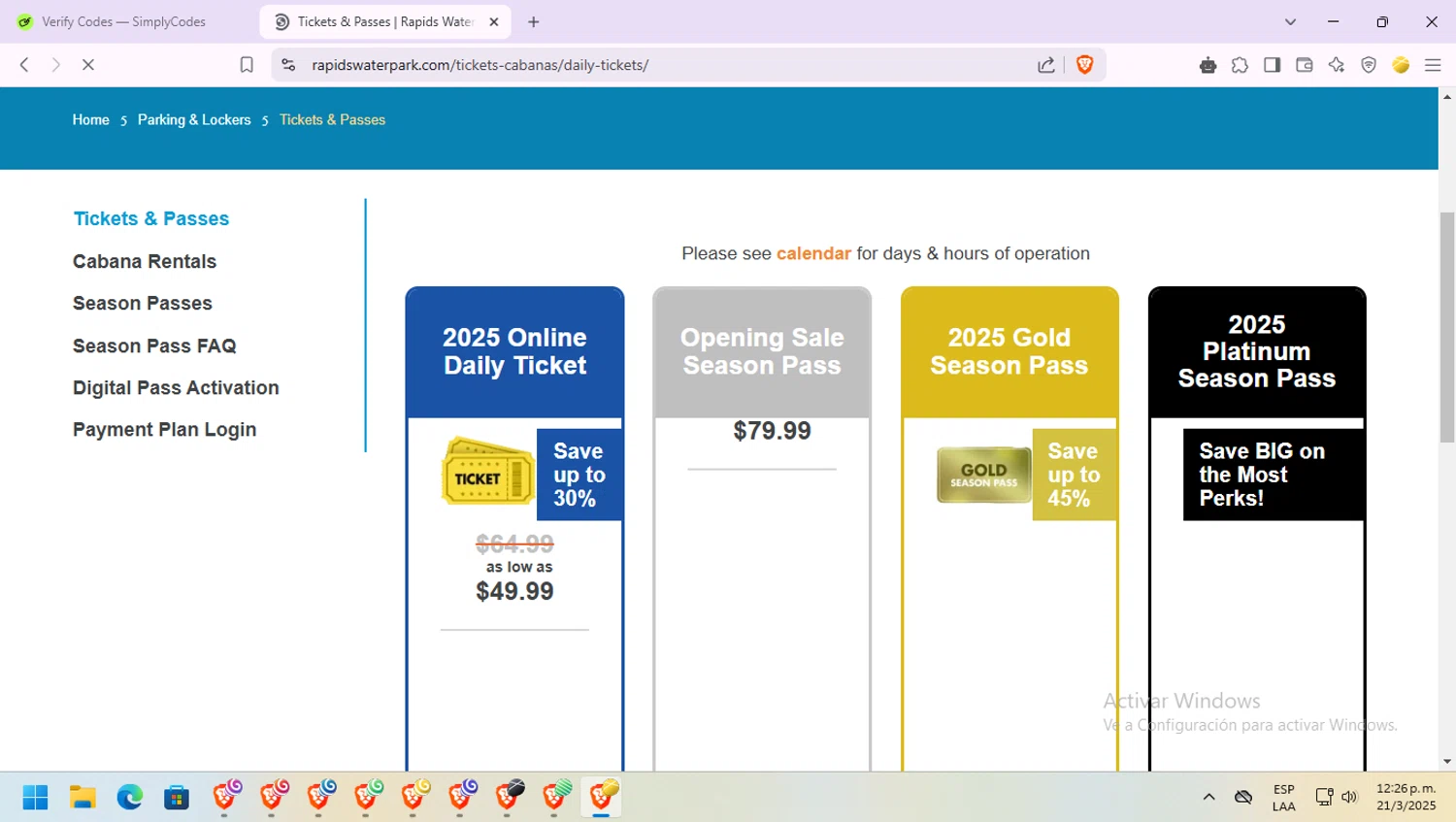Open Season Passes sidebar link
The width and height of the screenshot is (1456, 822).
[143, 303]
